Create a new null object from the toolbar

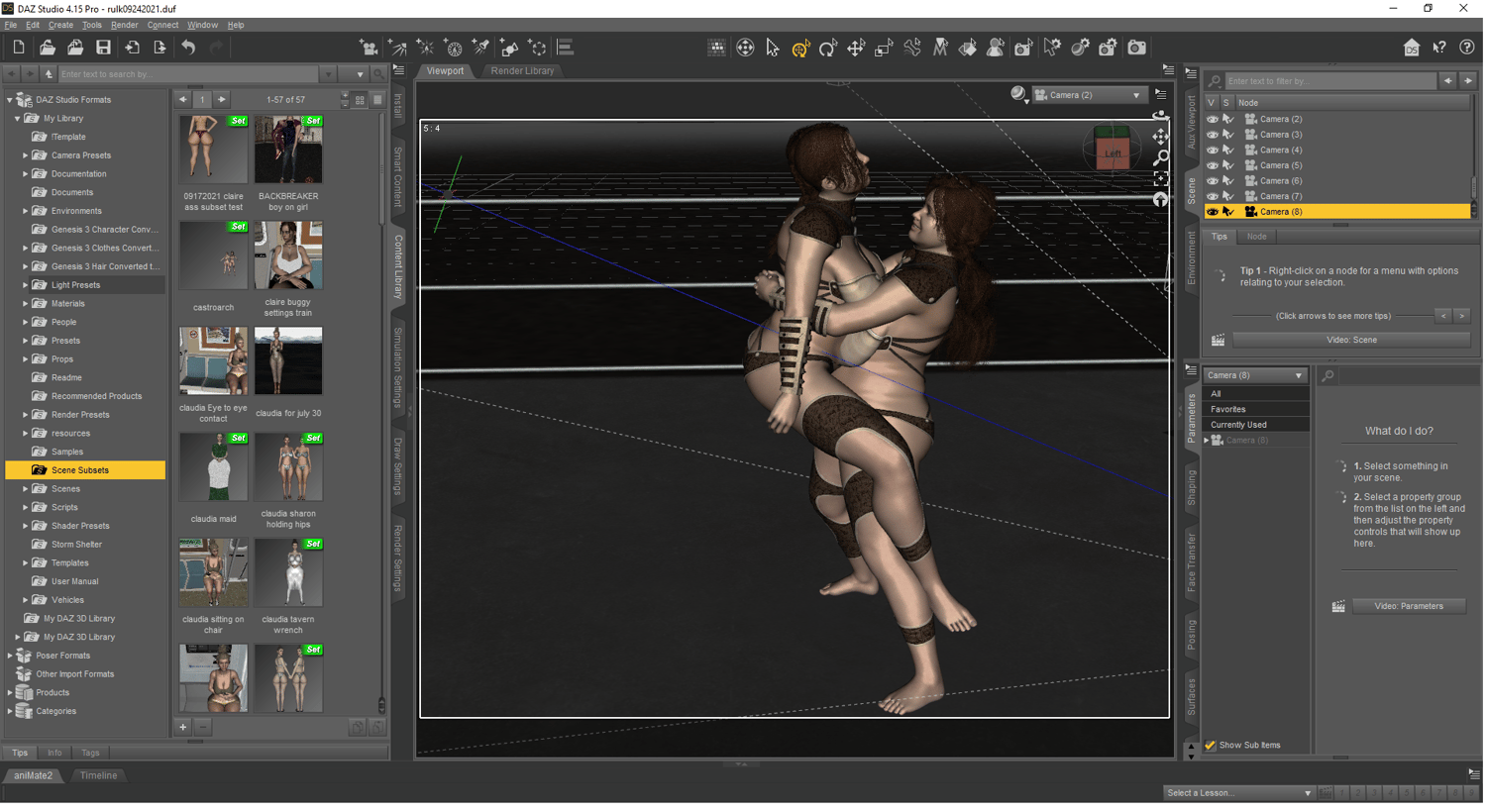(x=538, y=48)
